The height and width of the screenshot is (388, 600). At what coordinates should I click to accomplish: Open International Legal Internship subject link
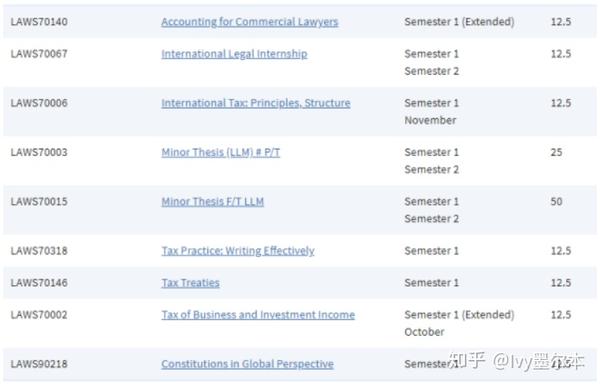click(x=234, y=54)
